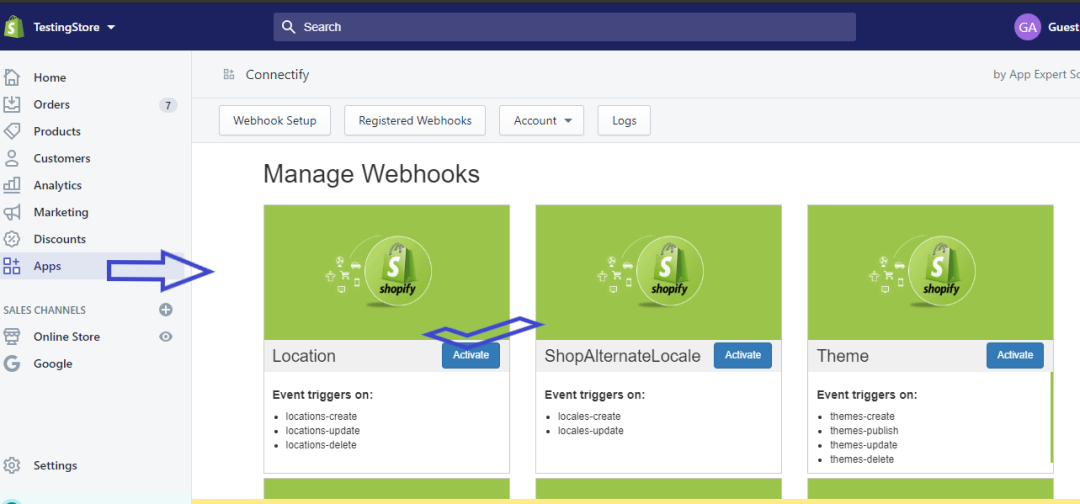Click the Discounts percent badge icon

click(x=12, y=239)
